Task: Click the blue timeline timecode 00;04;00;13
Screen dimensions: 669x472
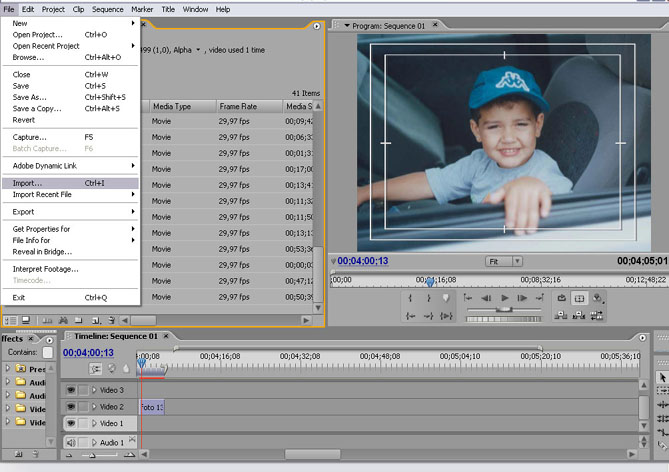Action: click(88, 353)
